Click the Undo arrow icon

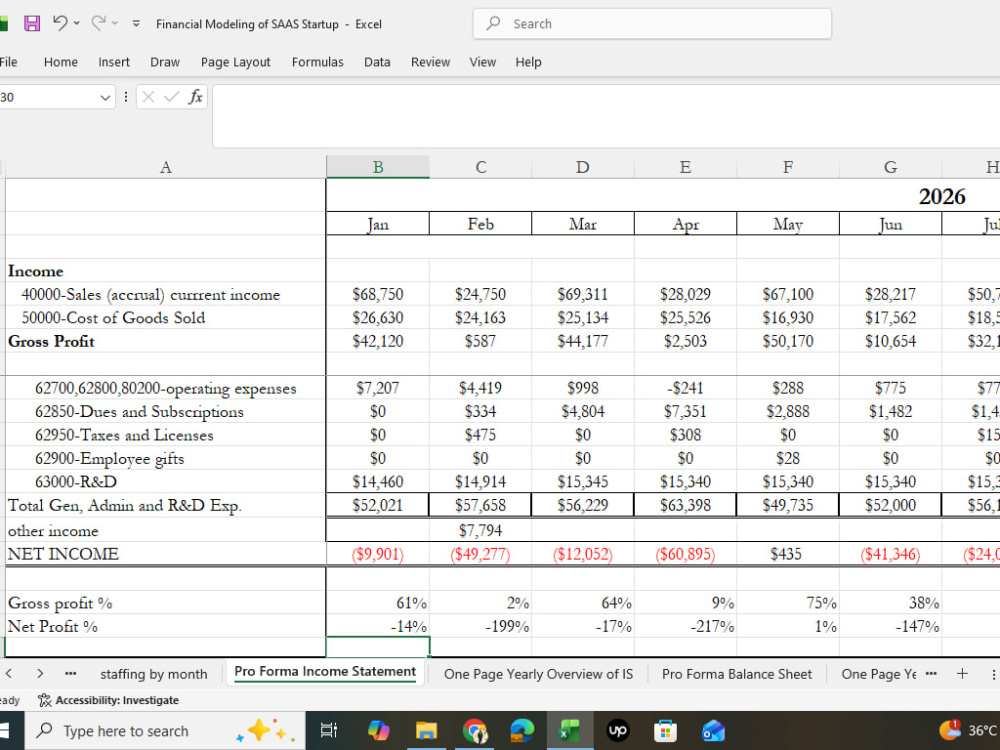[x=60, y=23]
